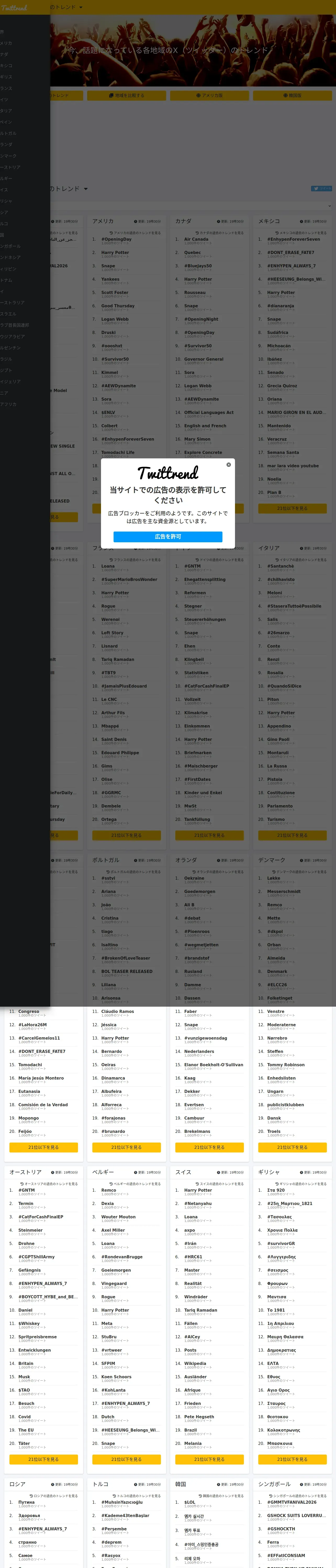Click the globe icon on the アメリカ版 button
Screen dimensions: 336x1568
(198, 96)
